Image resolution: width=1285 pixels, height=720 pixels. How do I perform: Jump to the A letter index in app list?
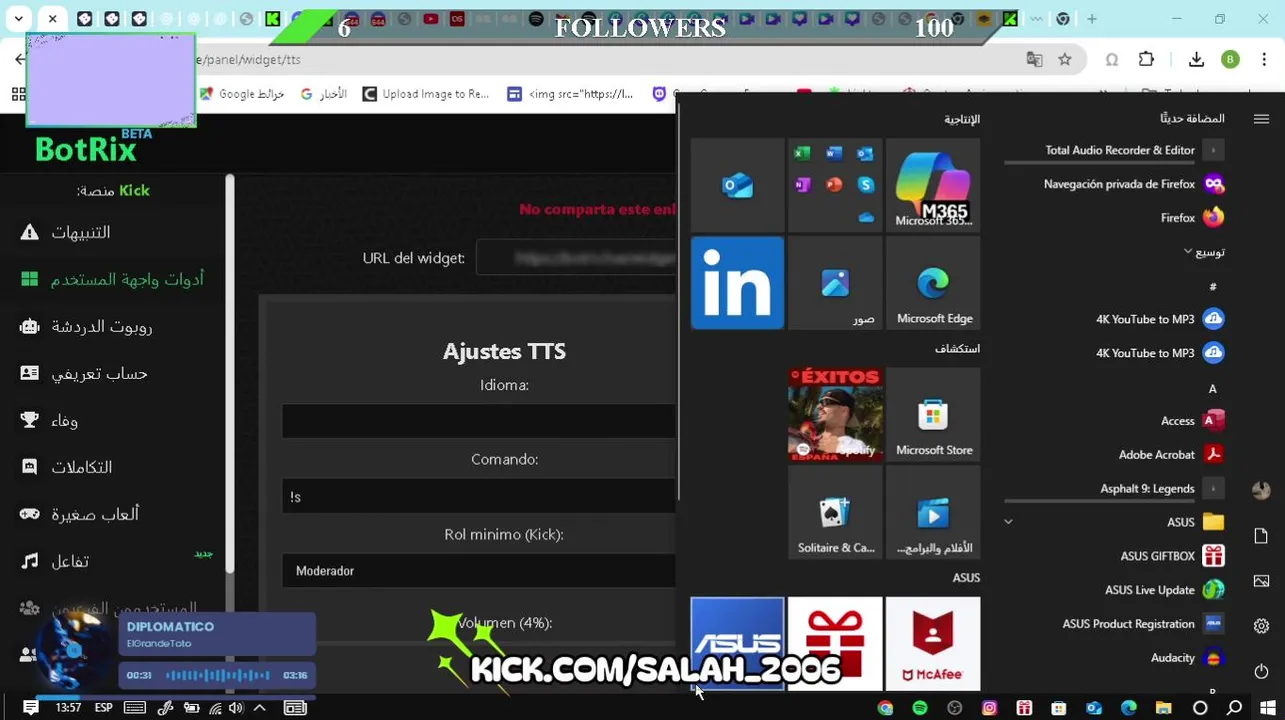coord(1213,388)
